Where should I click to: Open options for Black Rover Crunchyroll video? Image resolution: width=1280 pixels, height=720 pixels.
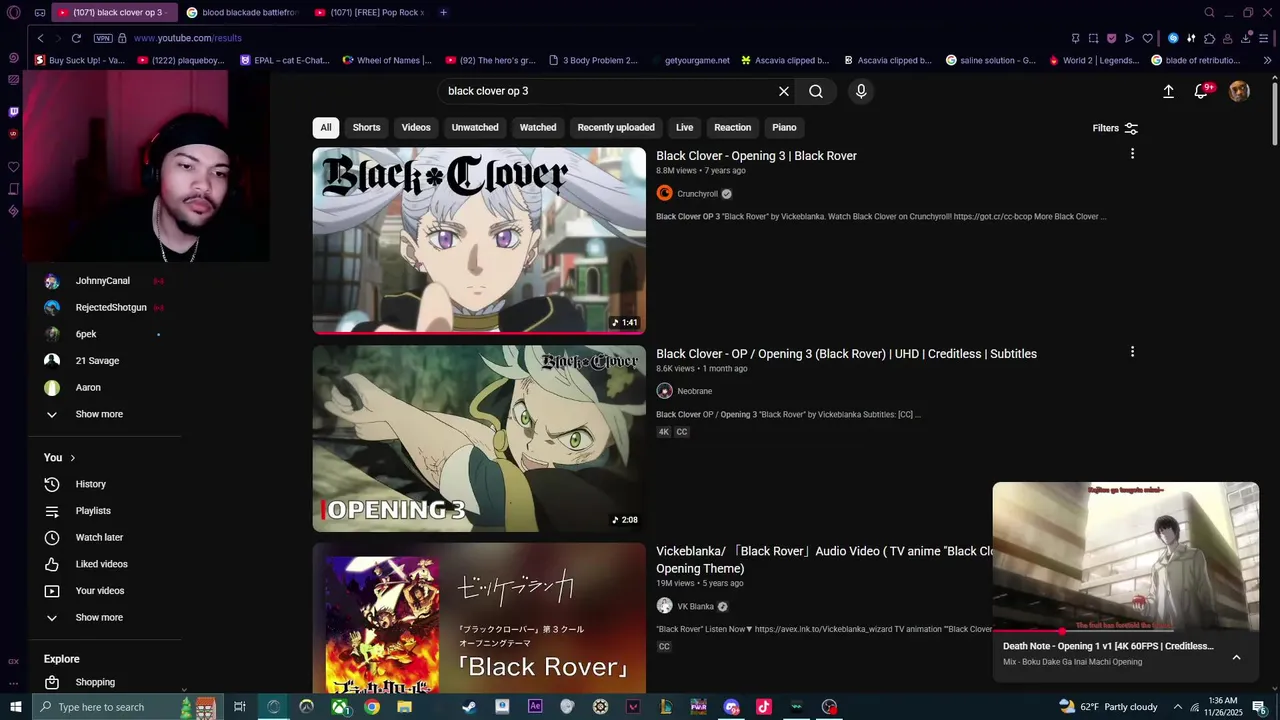(x=1132, y=154)
